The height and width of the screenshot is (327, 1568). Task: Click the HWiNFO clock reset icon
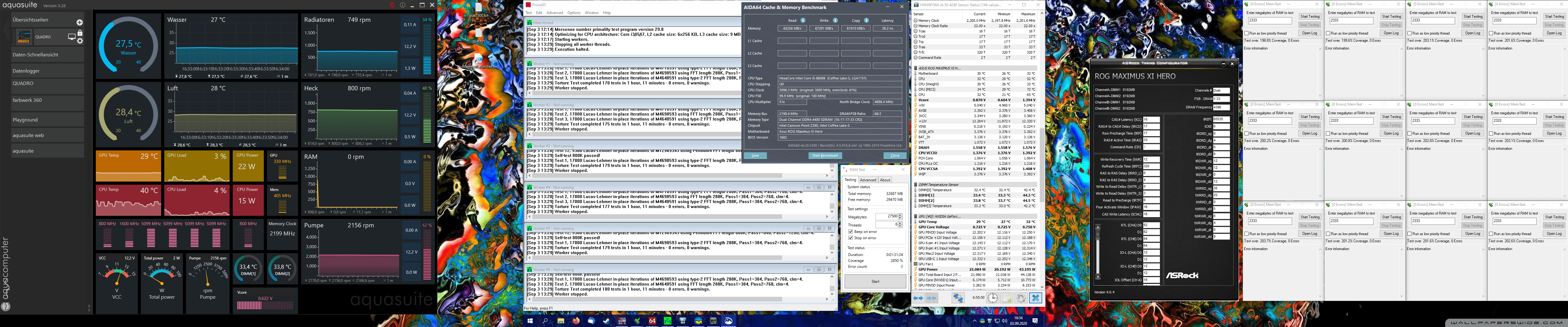coord(993,298)
